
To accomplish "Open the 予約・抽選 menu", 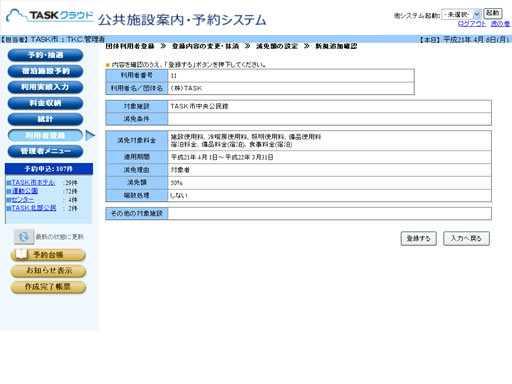I will pos(45,55).
